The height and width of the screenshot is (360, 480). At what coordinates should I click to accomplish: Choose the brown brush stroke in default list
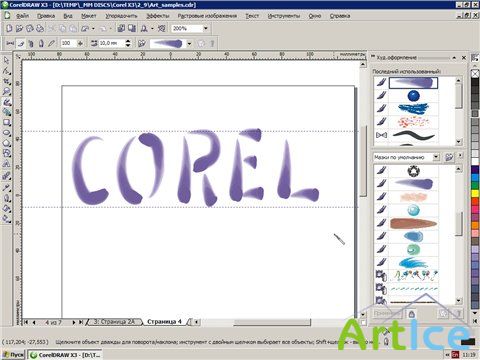(x=413, y=223)
